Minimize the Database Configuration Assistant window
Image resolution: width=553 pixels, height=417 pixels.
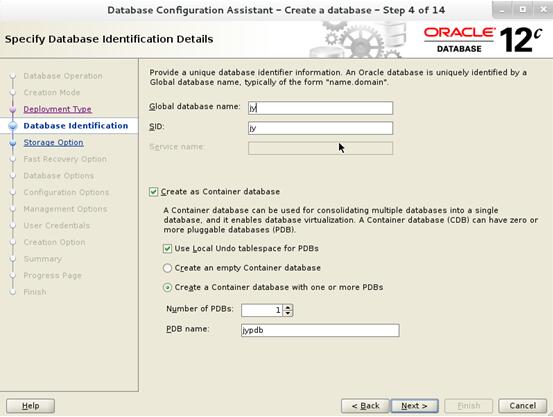pyautogui.click(x=502, y=10)
